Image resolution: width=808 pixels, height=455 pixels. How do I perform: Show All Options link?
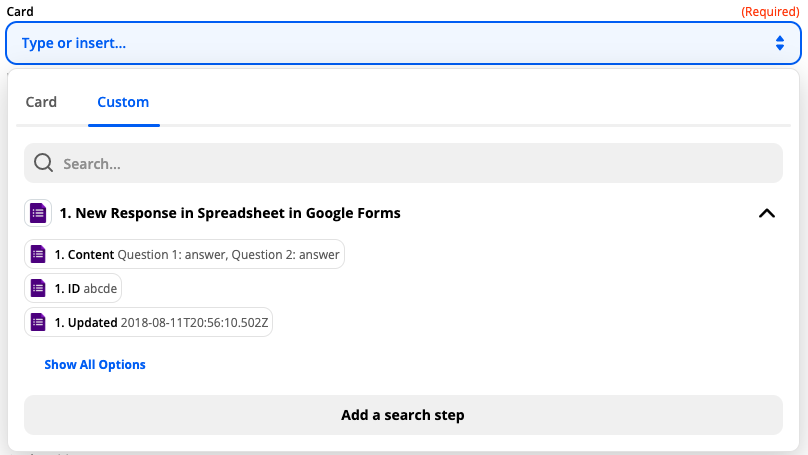point(95,365)
